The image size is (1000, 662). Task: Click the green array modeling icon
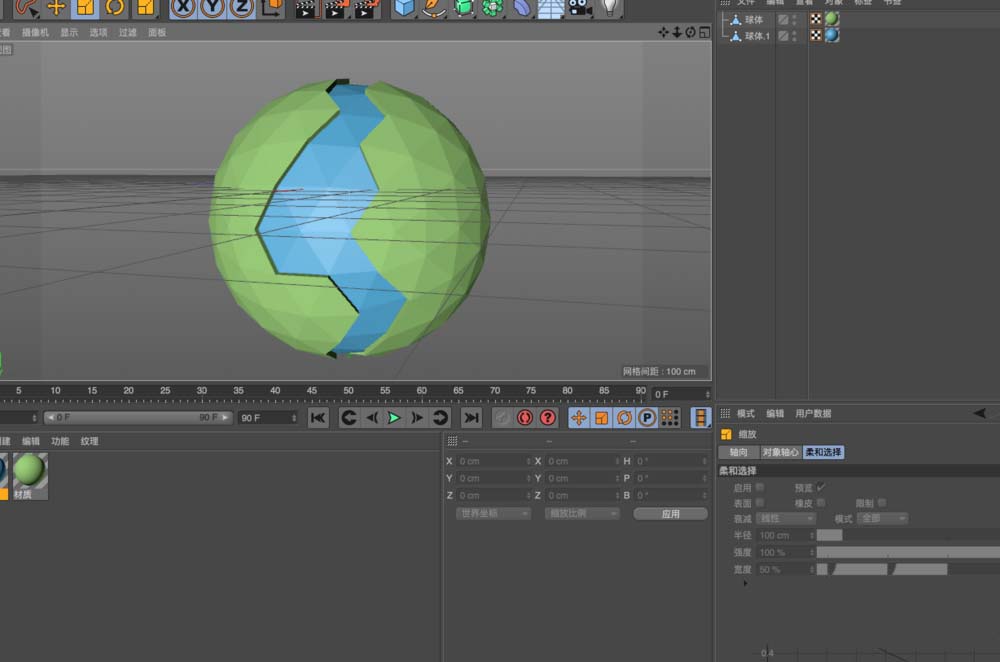pyautogui.click(x=492, y=8)
